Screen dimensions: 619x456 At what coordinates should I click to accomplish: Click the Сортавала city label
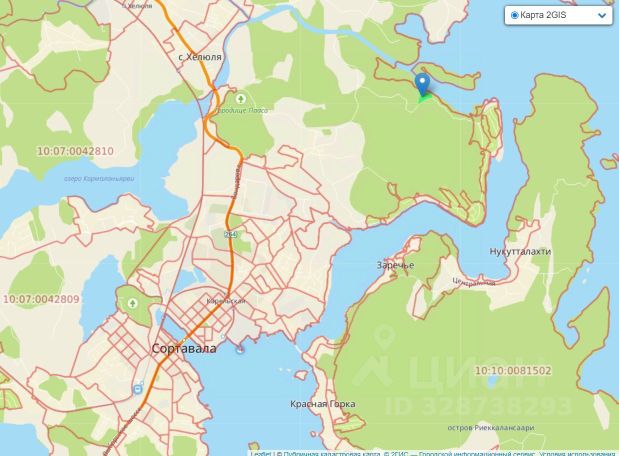184,349
